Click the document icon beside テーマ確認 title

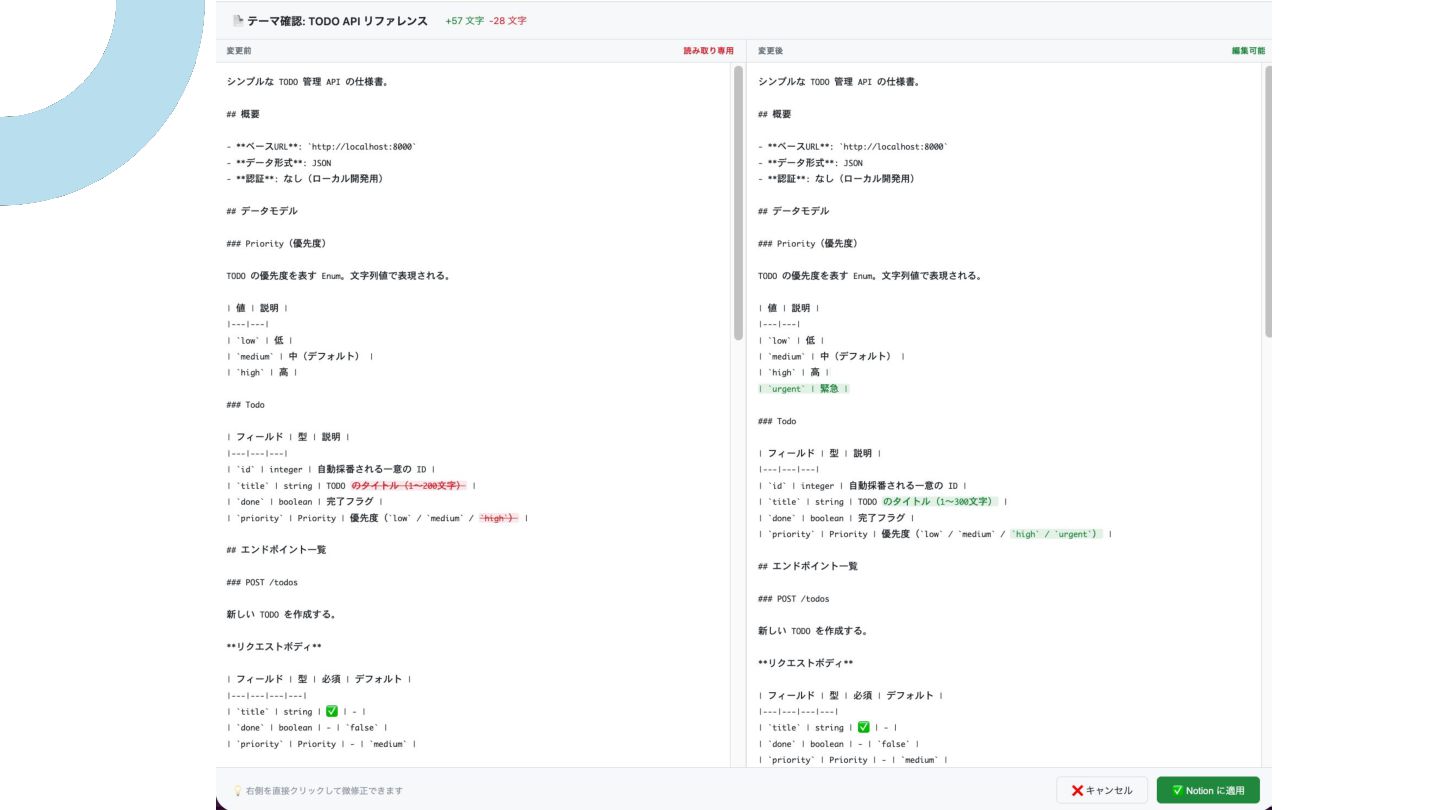click(x=238, y=20)
